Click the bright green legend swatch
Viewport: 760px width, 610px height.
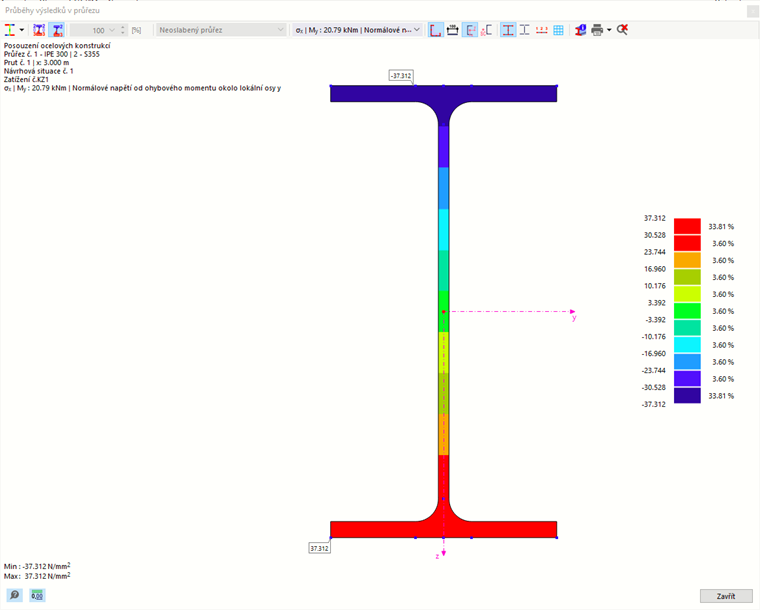687,311
